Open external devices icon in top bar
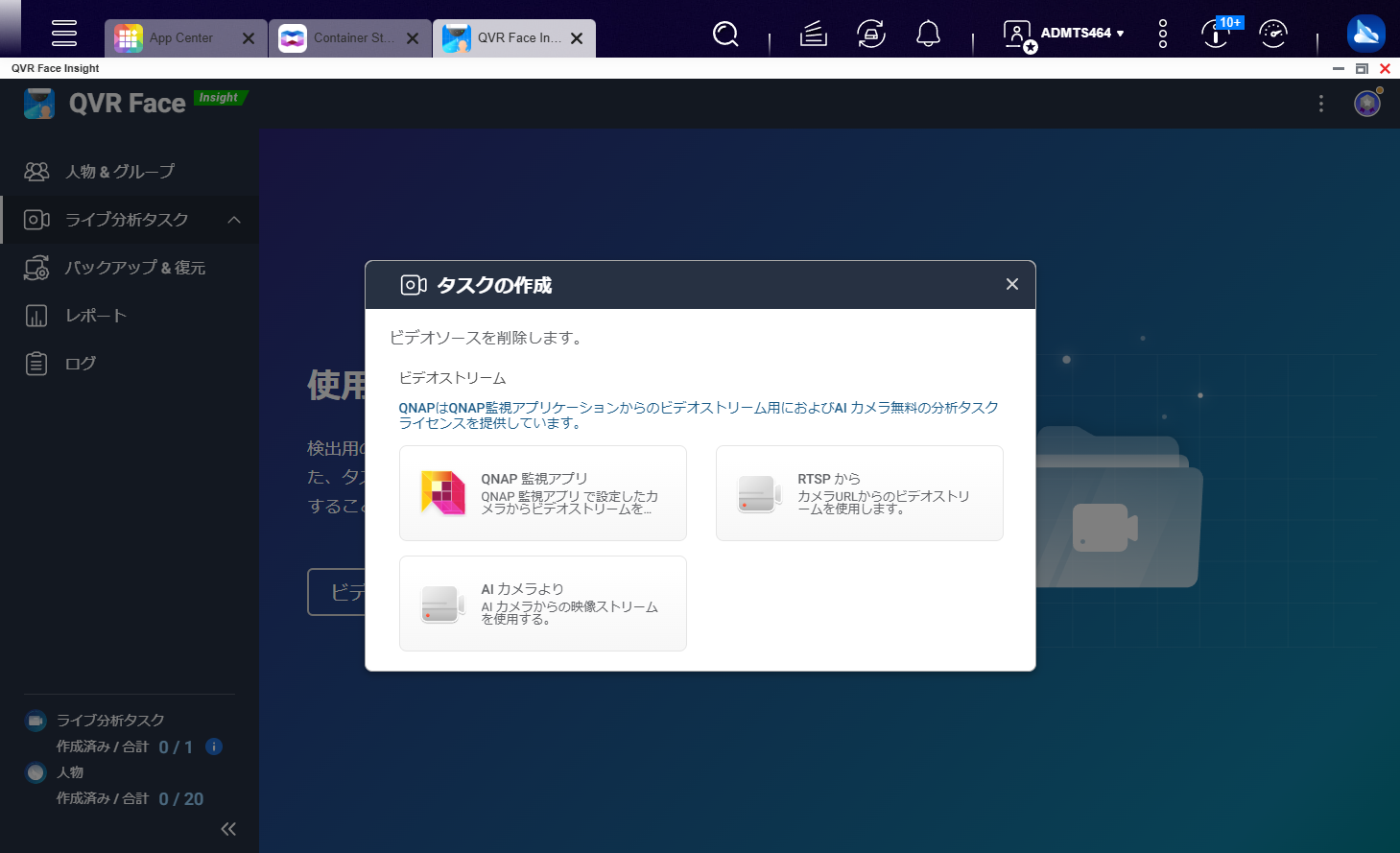1400x853 pixels. point(871,35)
